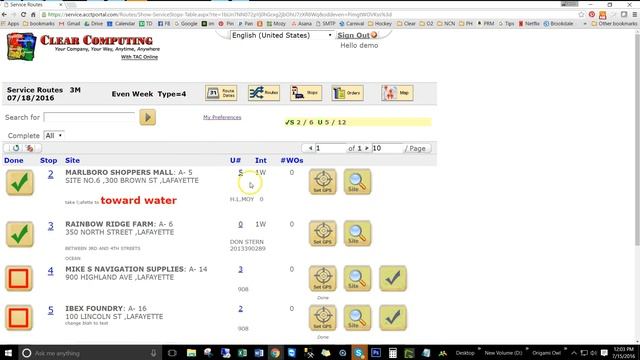Click the rows per page input field
This screenshot has height=360, width=640.
click(x=387, y=148)
